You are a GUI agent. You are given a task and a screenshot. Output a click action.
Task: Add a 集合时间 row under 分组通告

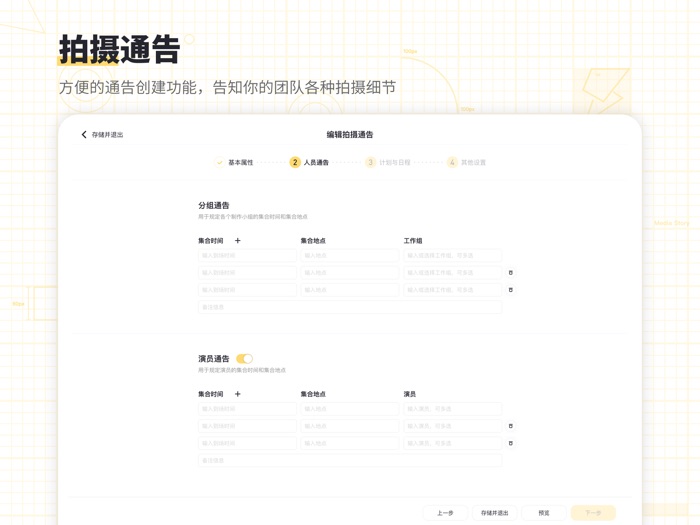tap(238, 241)
